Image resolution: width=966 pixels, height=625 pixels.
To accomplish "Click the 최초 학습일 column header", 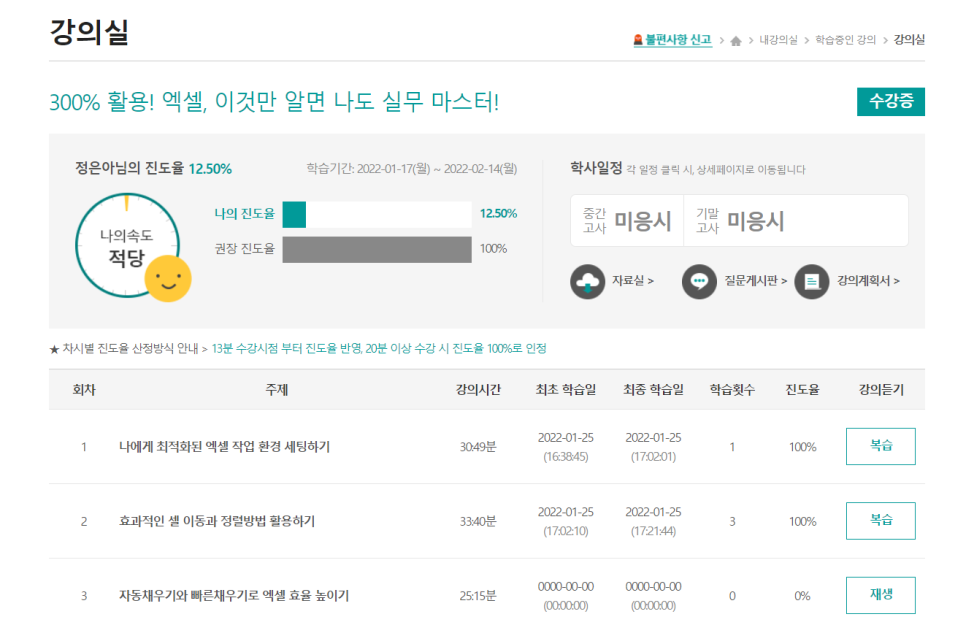I will point(566,390).
